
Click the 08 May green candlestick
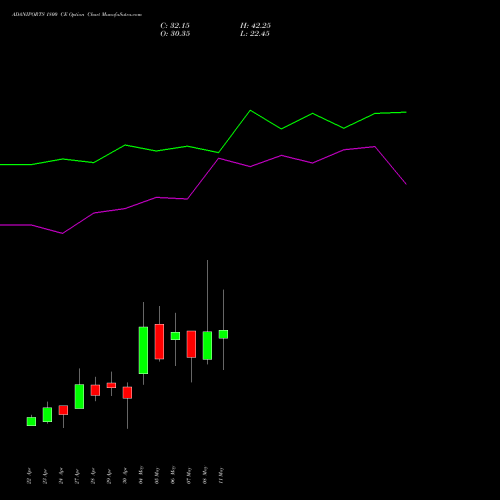coord(207,345)
